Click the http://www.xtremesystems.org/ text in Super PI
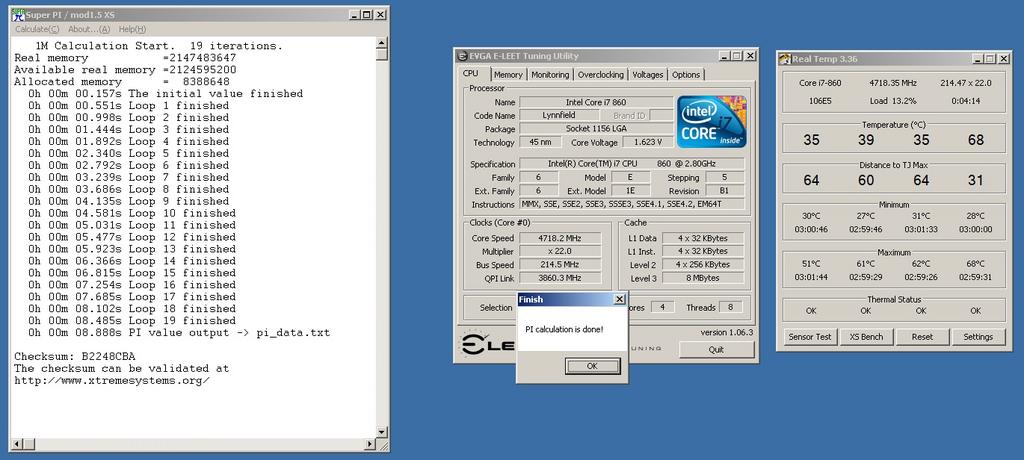1024x460 pixels. (x=112, y=380)
